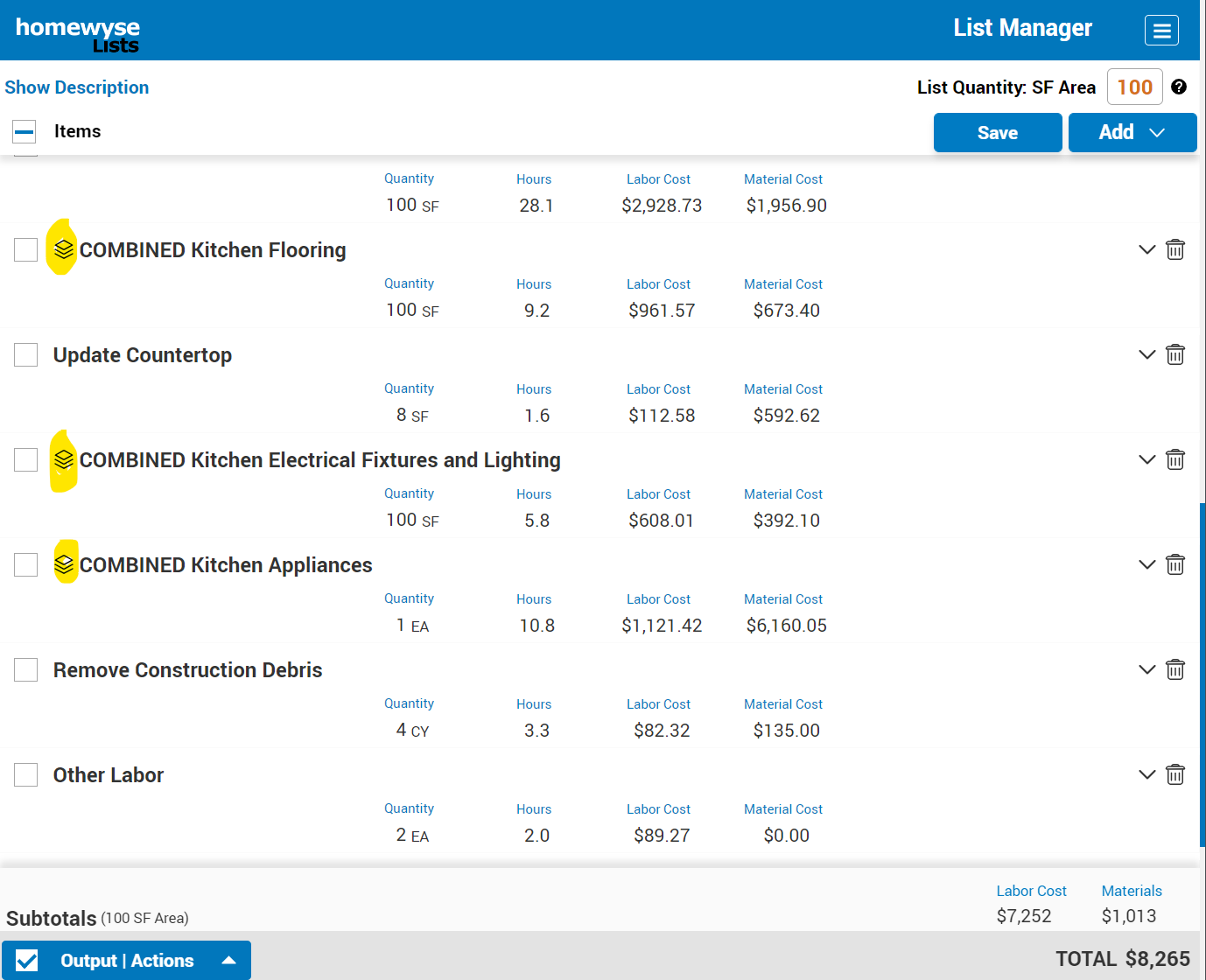Screen dimensions: 1206x980
Task: Expand the COMBINED Kitchen Electrical Fixtures details
Action: [1146, 459]
